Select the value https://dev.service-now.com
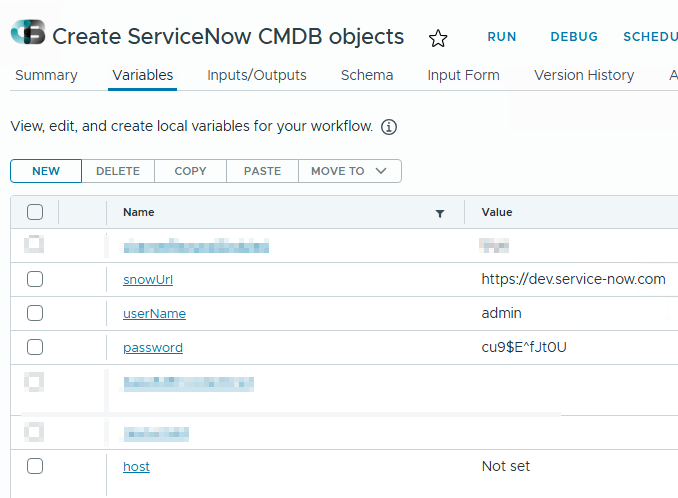Viewport: 678px width, 498px height. 573,279
